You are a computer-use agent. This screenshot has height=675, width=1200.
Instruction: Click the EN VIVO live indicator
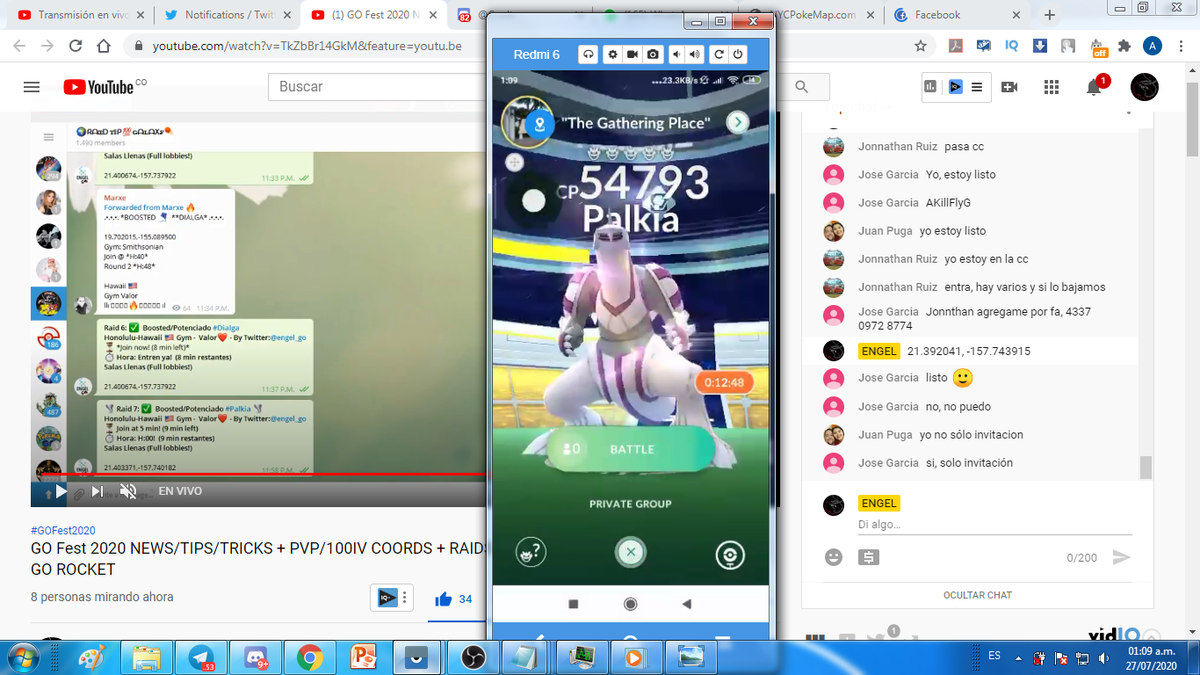point(180,491)
